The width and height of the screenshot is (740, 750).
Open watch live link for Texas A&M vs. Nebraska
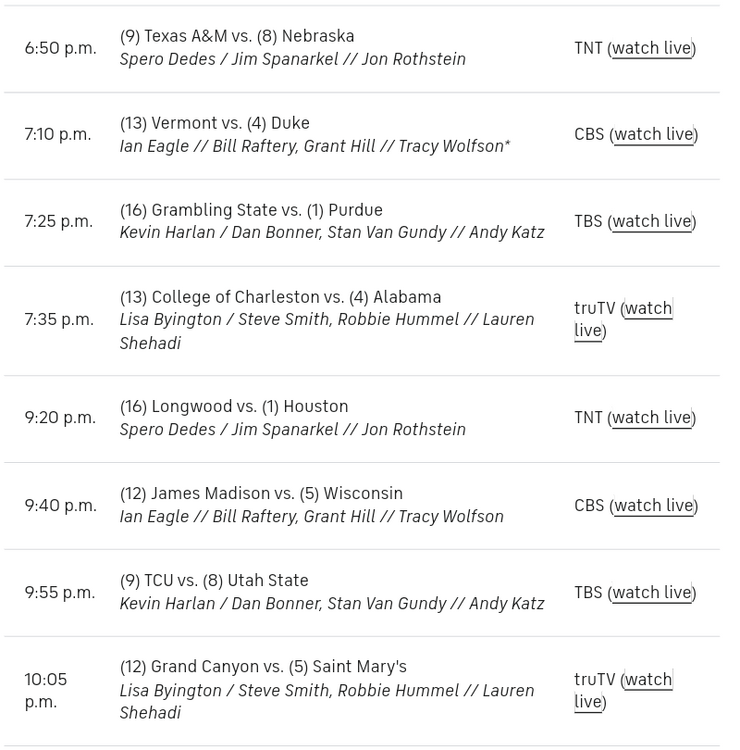(651, 48)
